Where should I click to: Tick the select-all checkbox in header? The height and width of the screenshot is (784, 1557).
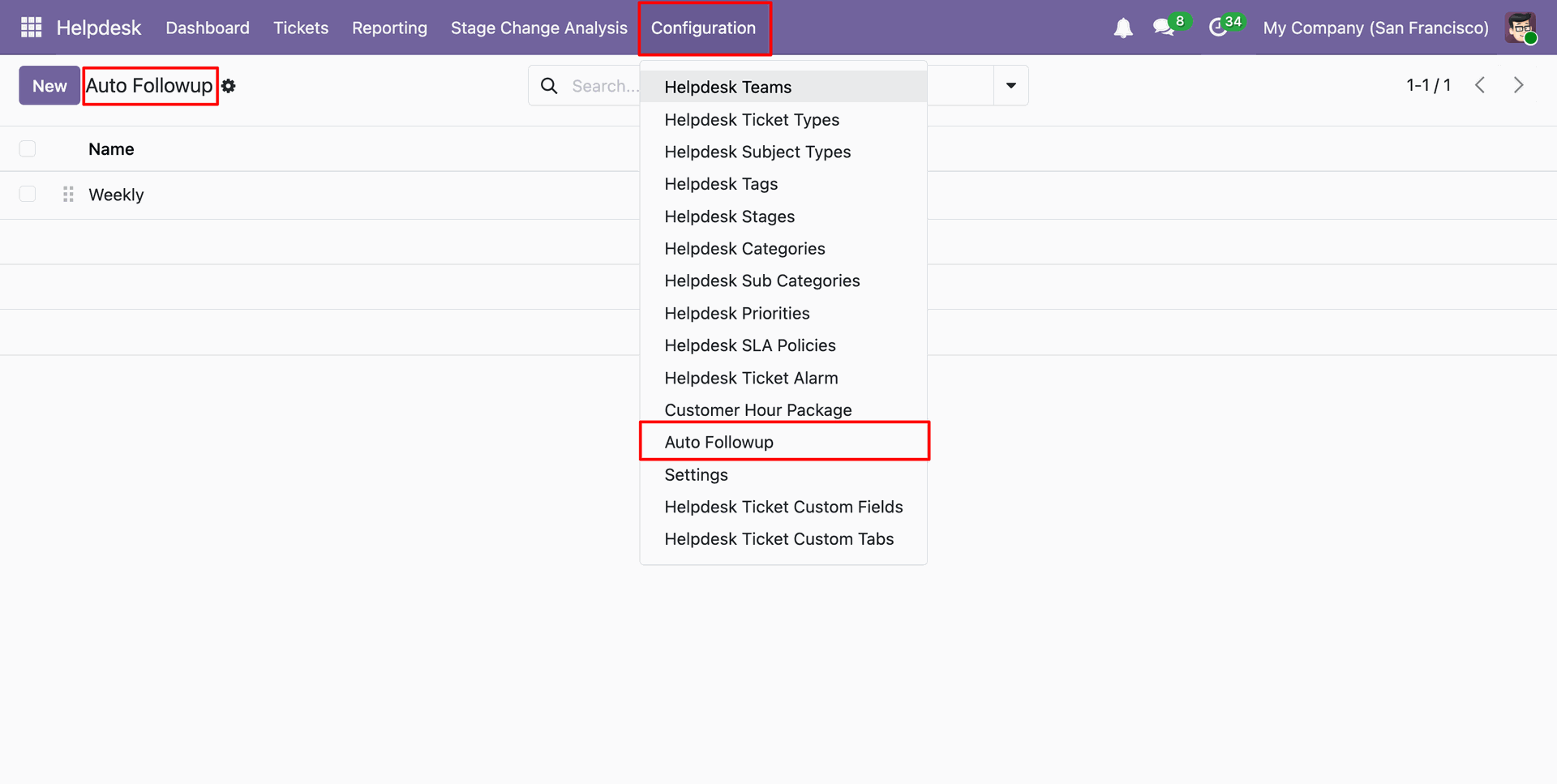[28, 149]
